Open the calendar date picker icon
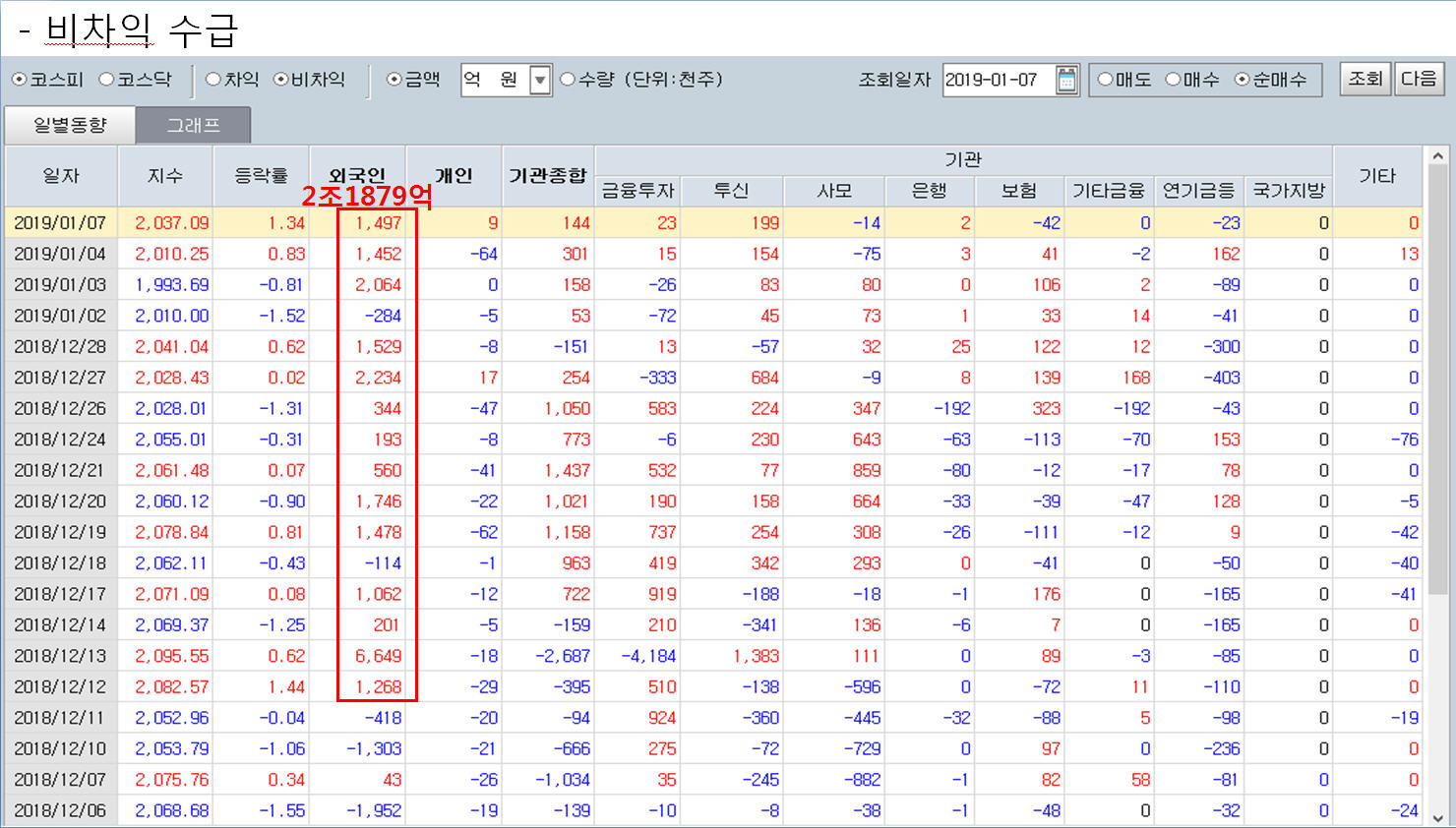Image resolution: width=1456 pixels, height=828 pixels. coord(1066,80)
